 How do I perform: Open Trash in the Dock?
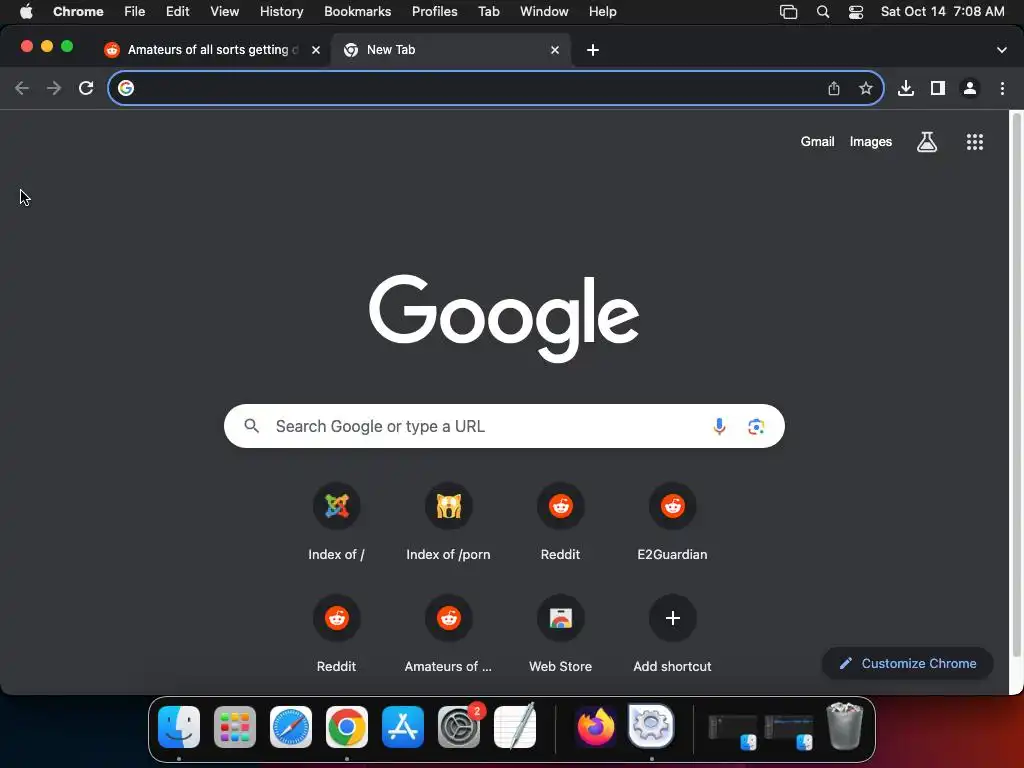click(845, 726)
